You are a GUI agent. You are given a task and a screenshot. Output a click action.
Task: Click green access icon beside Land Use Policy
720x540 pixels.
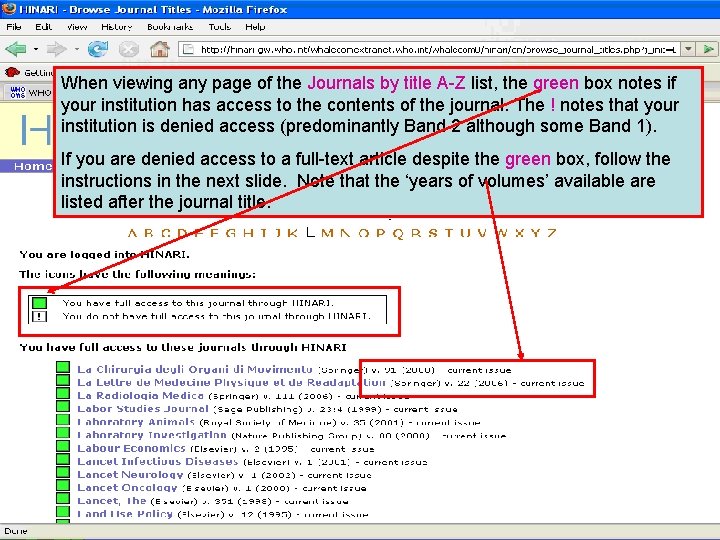[x=63, y=511]
